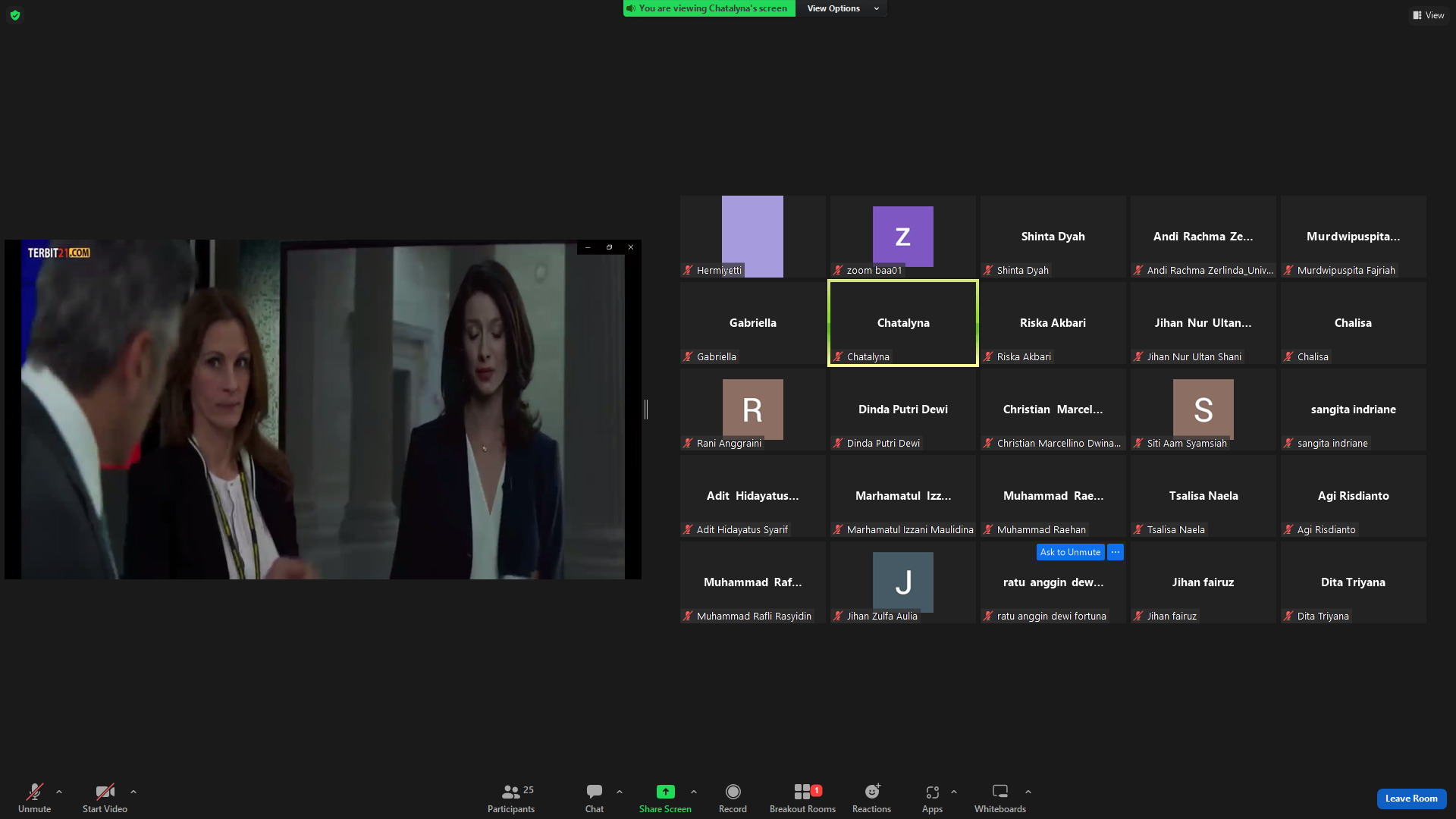Click Ask to Unmute on ratu anggin tile
1456x819 pixels.
(x=1070, y=552)
